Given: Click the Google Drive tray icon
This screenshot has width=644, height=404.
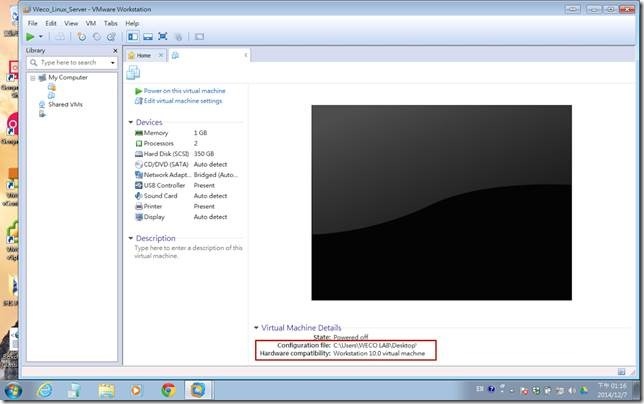Looking at the screenshot, I should coord(584,390).
